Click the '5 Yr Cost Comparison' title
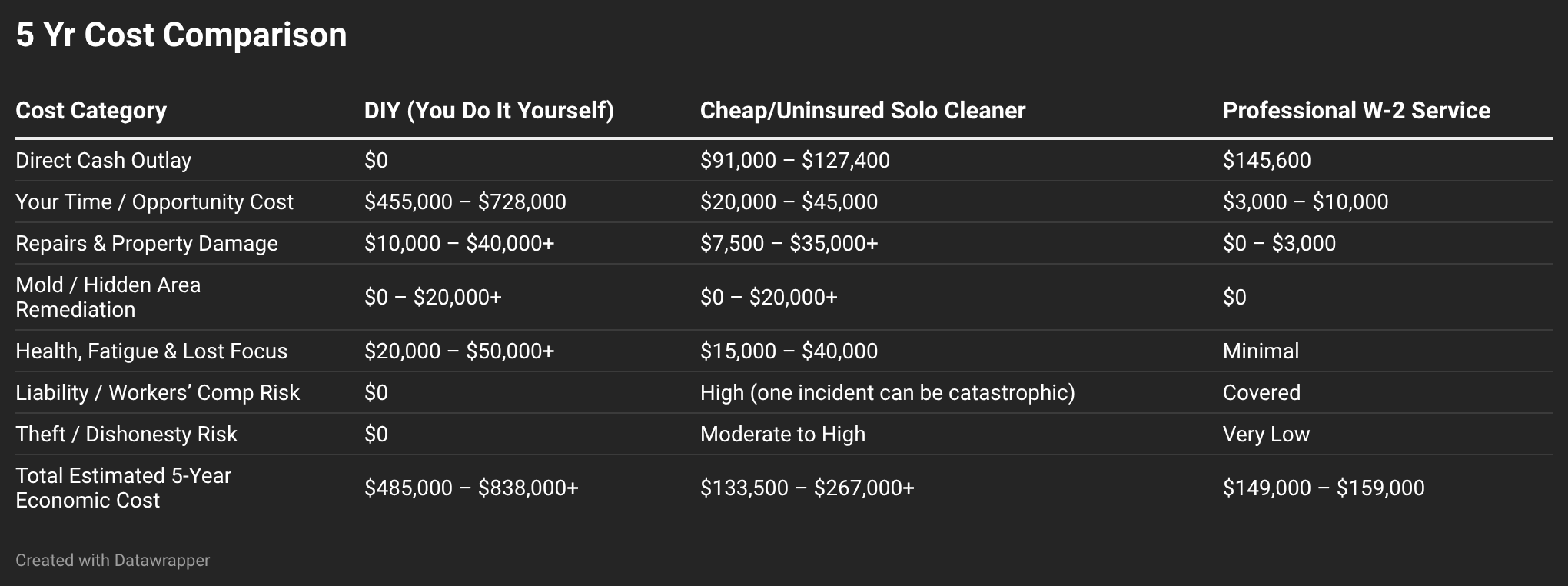This screenshot has height=586, width=1568. coord(181,35)
